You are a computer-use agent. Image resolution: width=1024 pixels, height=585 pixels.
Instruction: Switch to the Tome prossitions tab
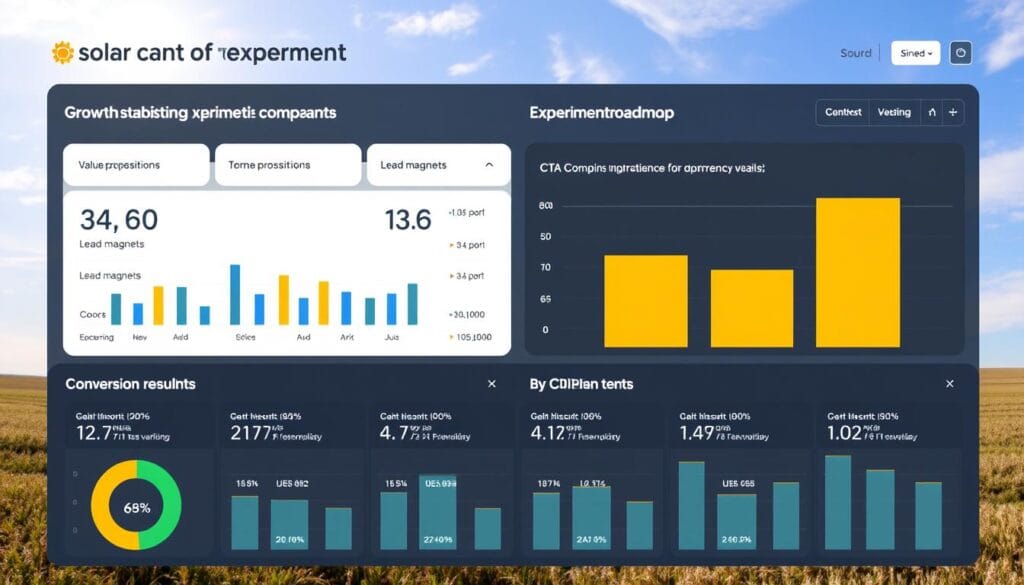click(x=287, y=165)
